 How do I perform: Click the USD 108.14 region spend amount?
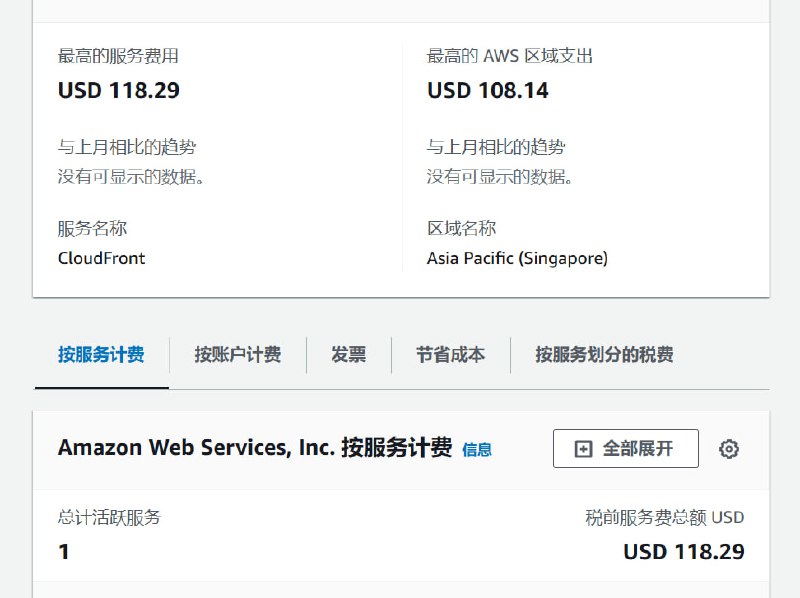[488, 91]
